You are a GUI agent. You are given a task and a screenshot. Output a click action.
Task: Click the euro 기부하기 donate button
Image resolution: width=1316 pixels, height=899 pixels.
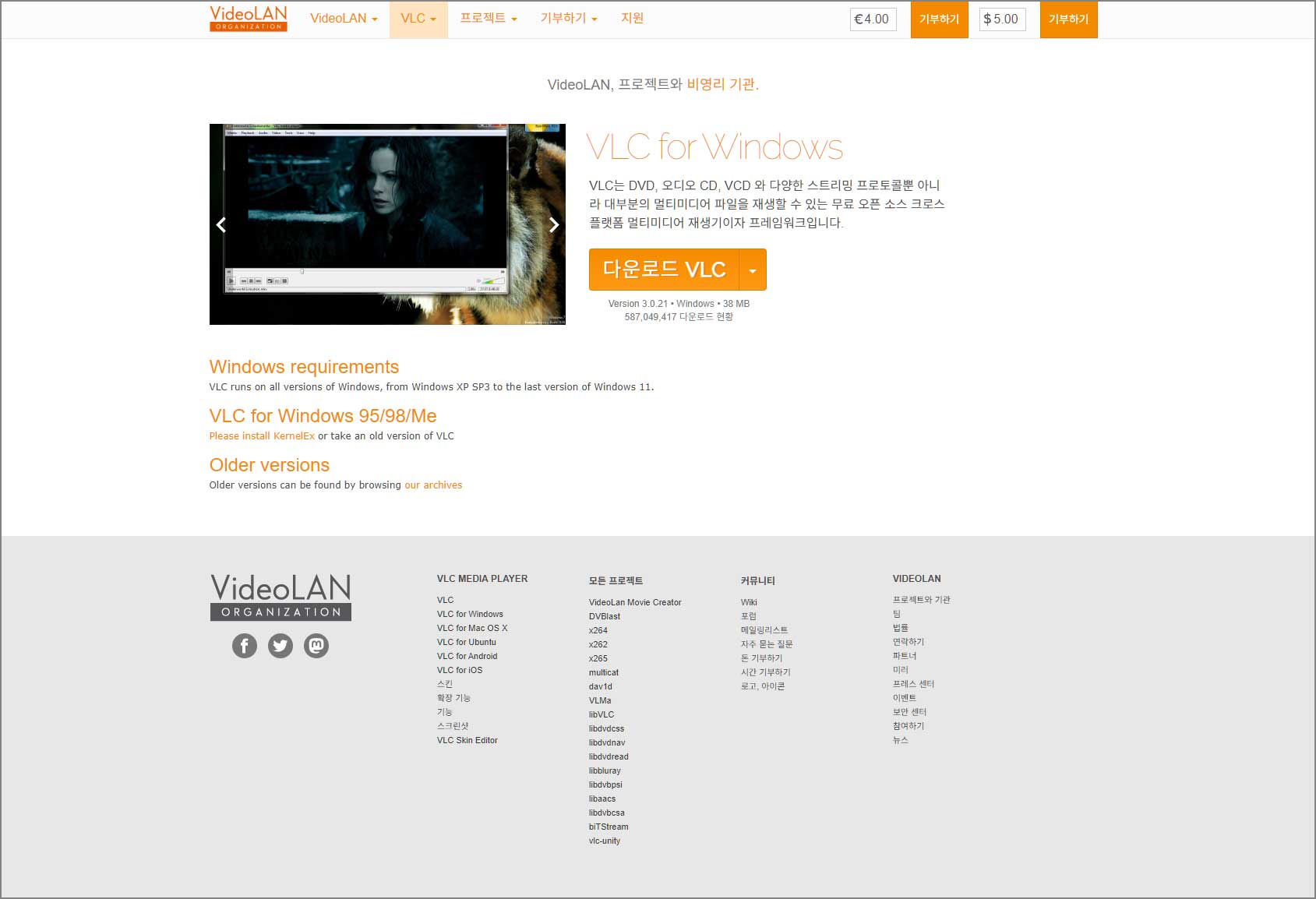(938, 19)
